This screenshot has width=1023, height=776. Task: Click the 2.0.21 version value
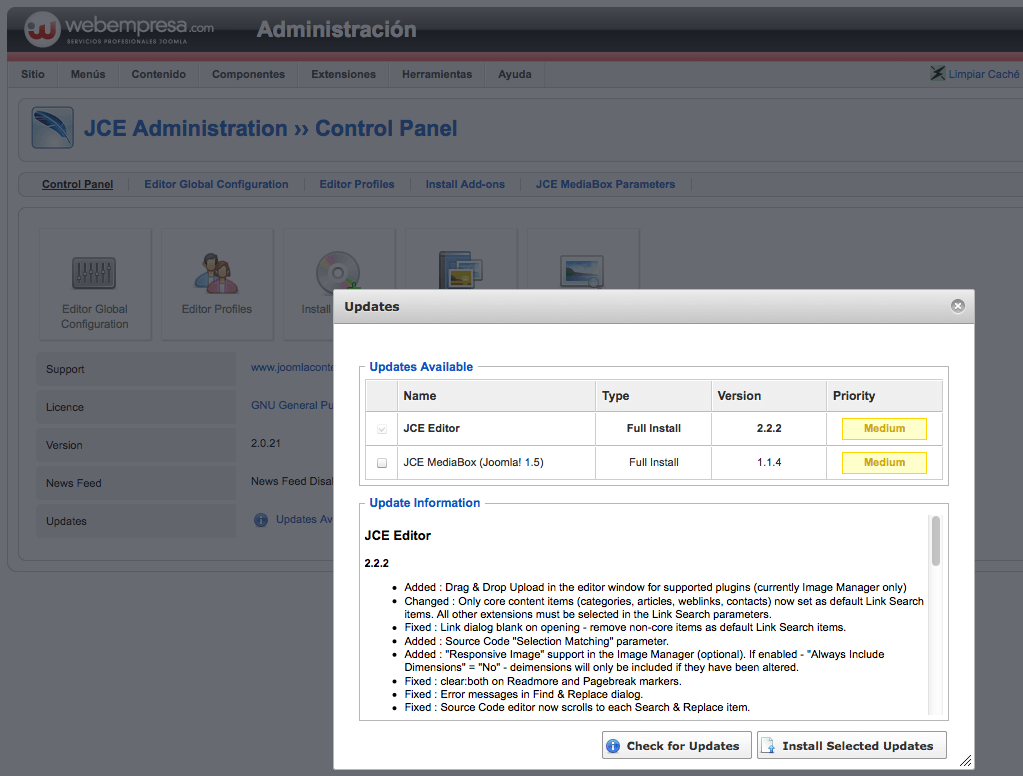266,443
